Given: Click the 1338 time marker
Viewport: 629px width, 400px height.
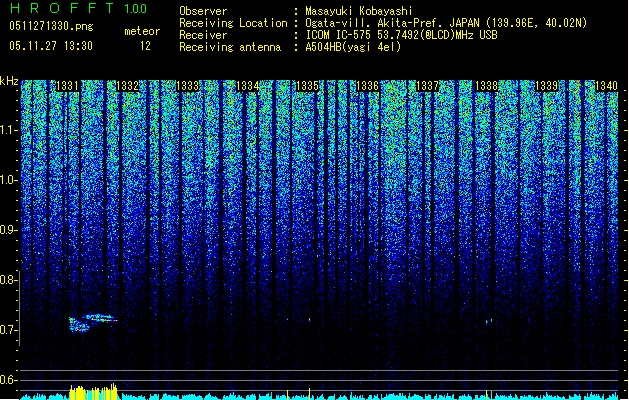Looking at the screenshot, I should tap(486, 86).
